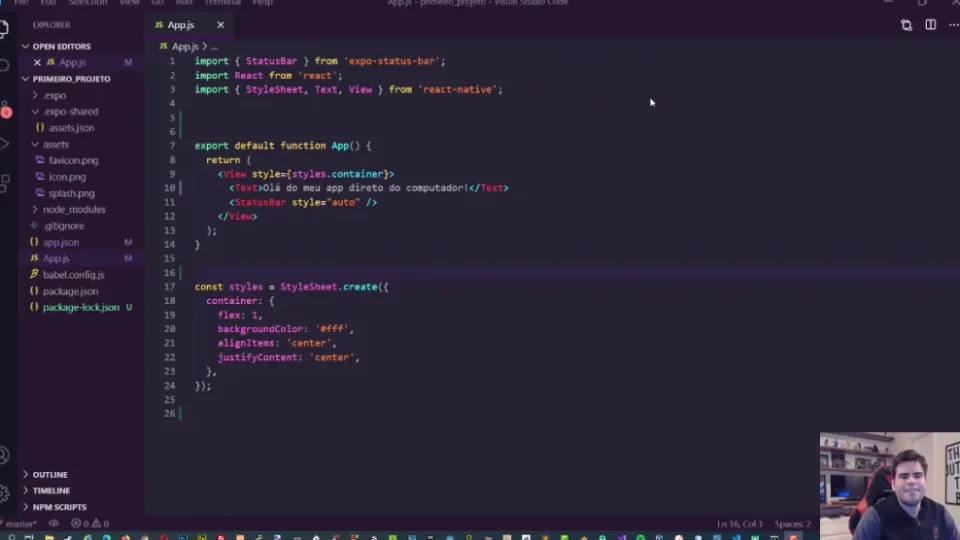Open Source Control view with badge

point(5,110)
